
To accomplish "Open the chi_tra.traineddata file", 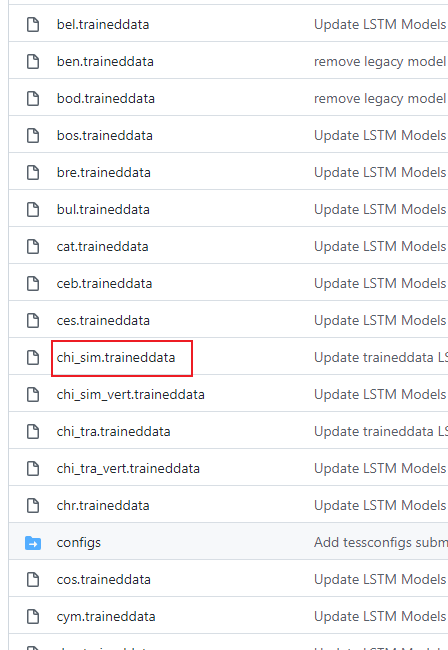I will click(114, 432).
